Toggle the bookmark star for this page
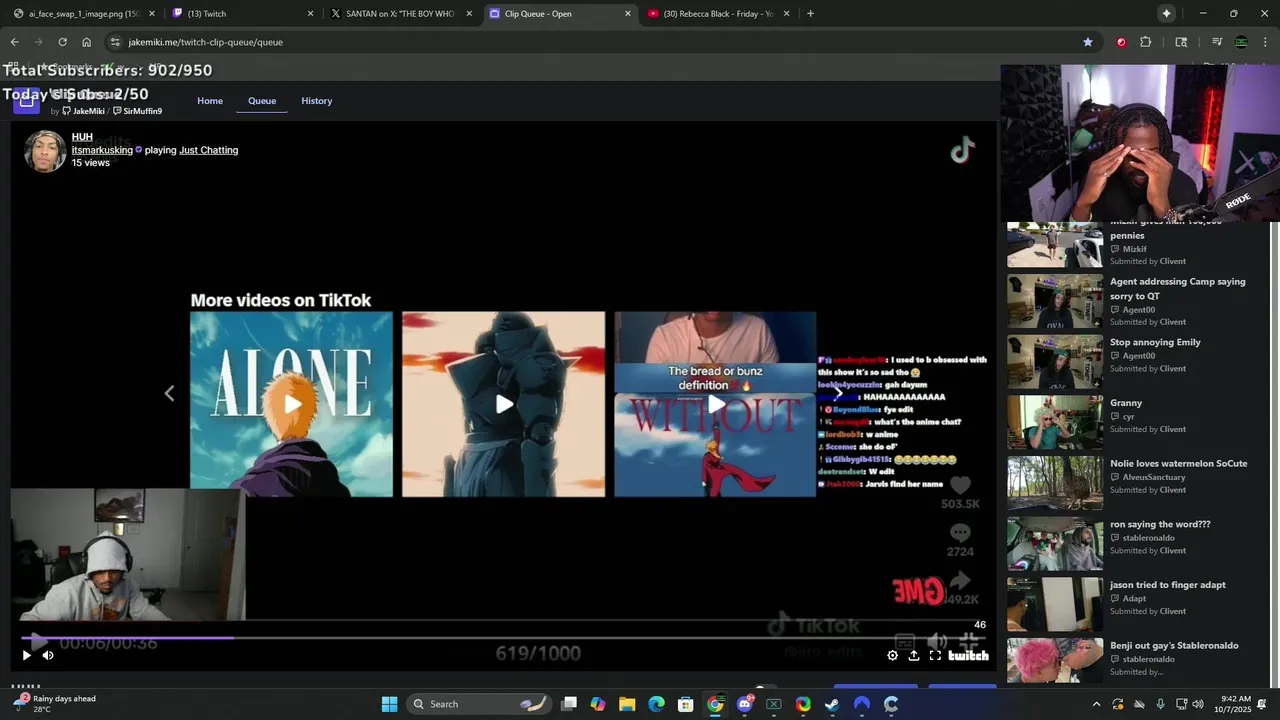1280x720 pixels. tap(1087, 42)
